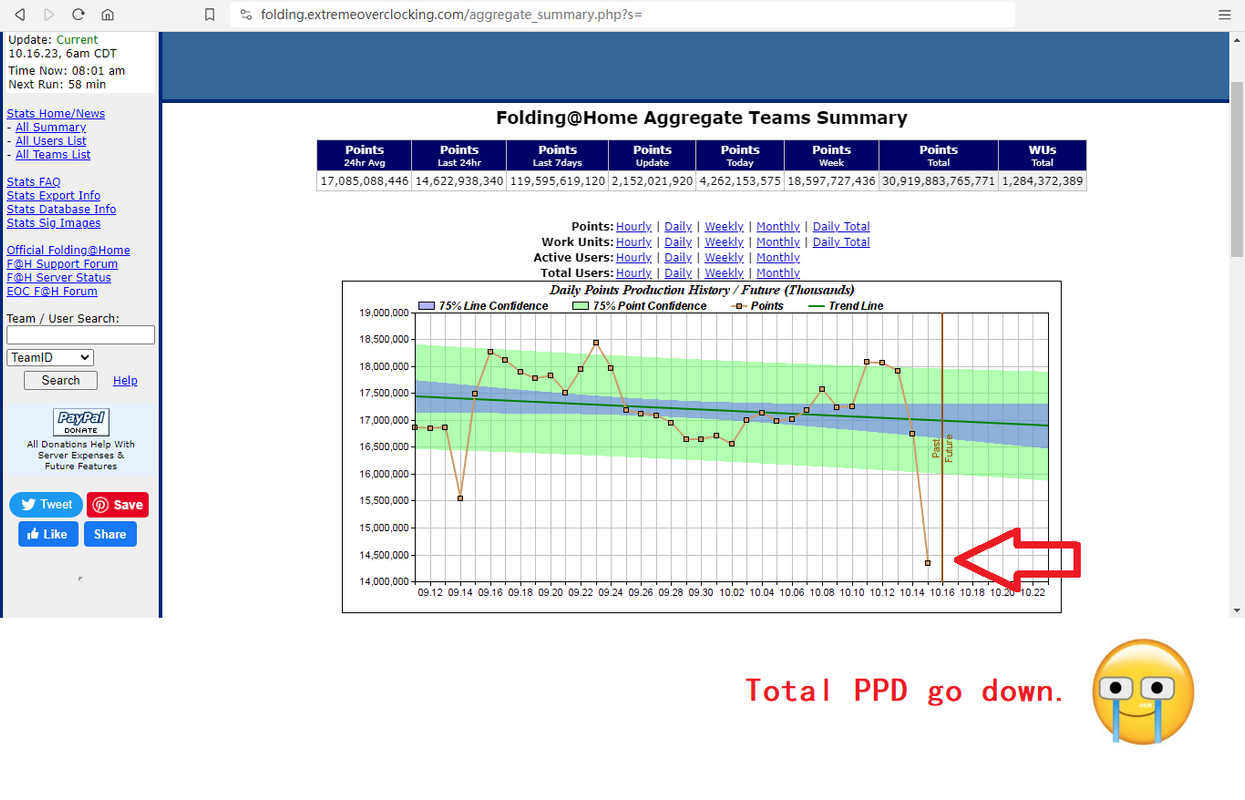
Task: Click the Facebook Like button
Action: tap(47, 534)
